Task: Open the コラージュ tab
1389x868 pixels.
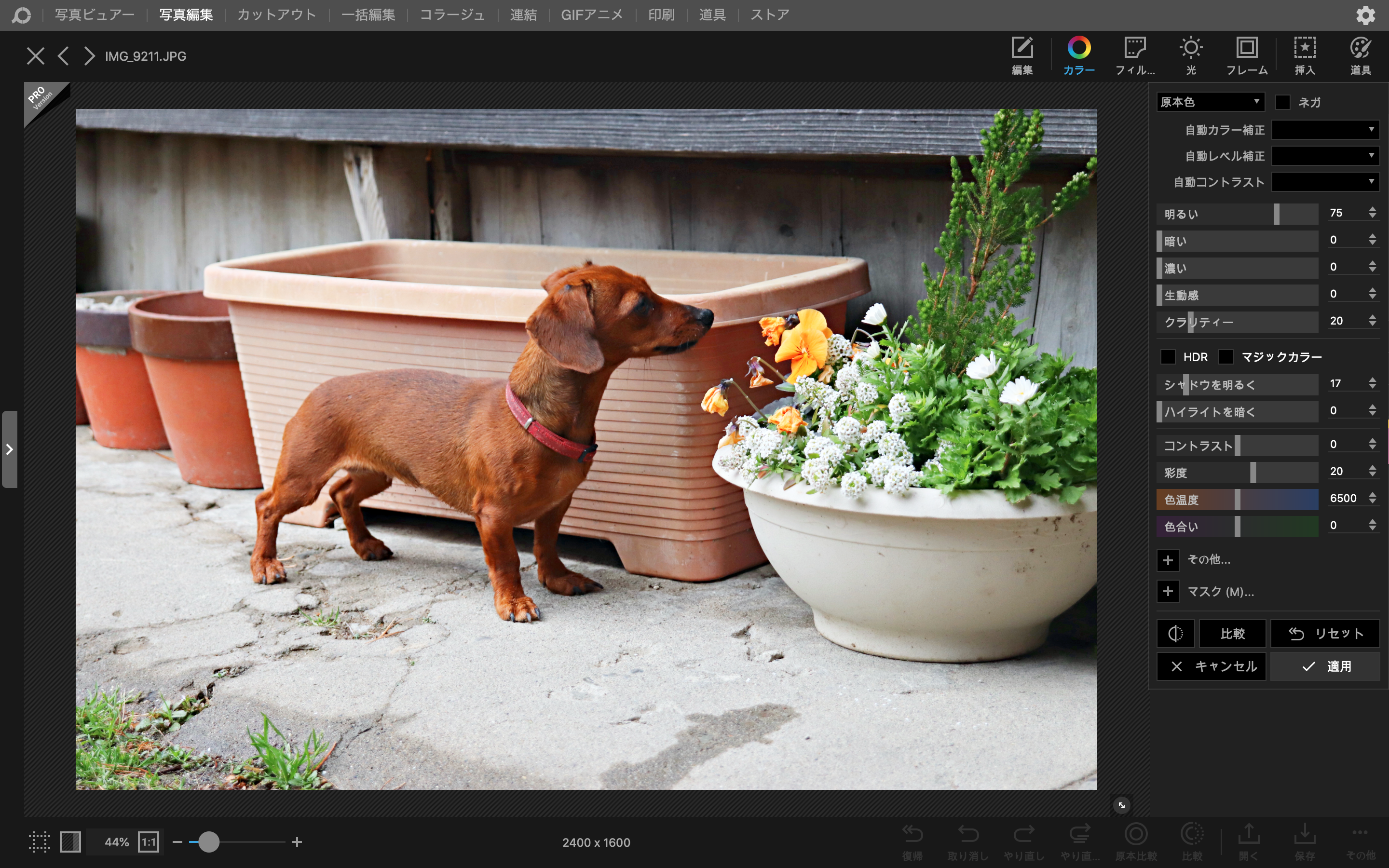Action: (452, 15)
